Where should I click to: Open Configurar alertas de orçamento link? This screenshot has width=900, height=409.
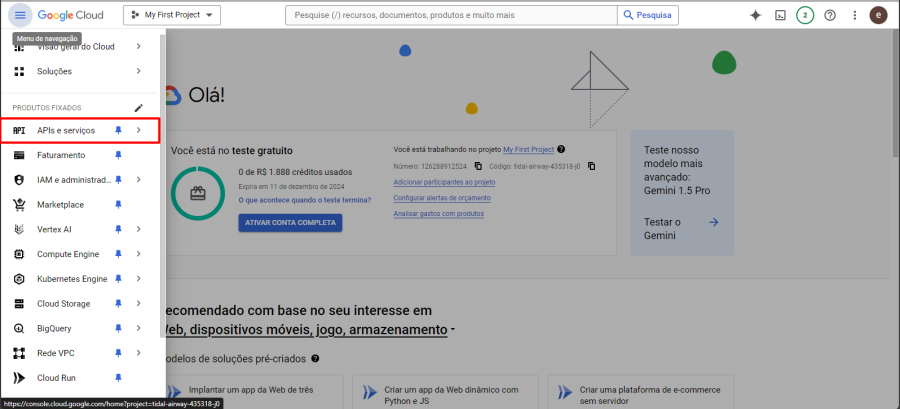click(x=442, y=198)
